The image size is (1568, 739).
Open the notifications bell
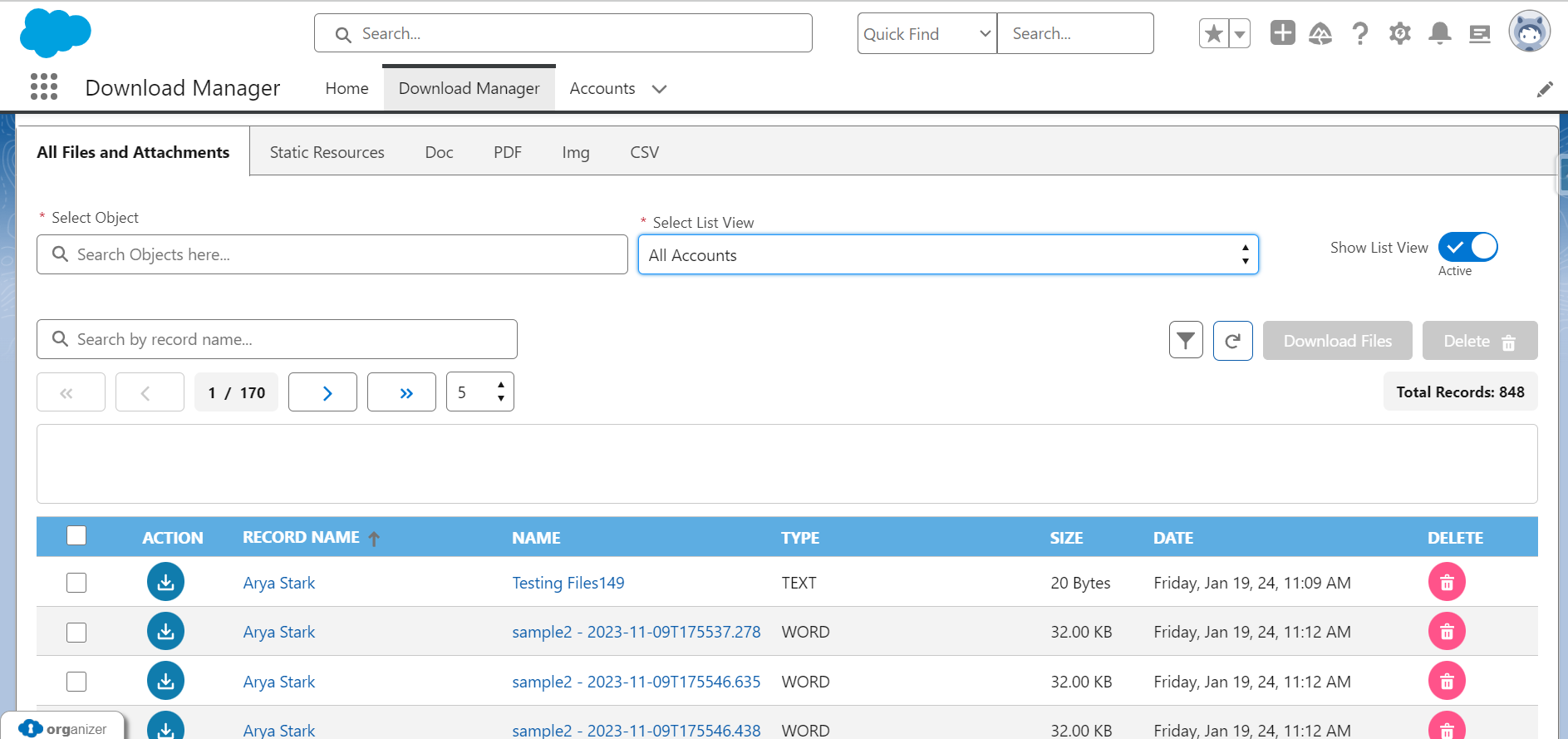coord(1439,33)
